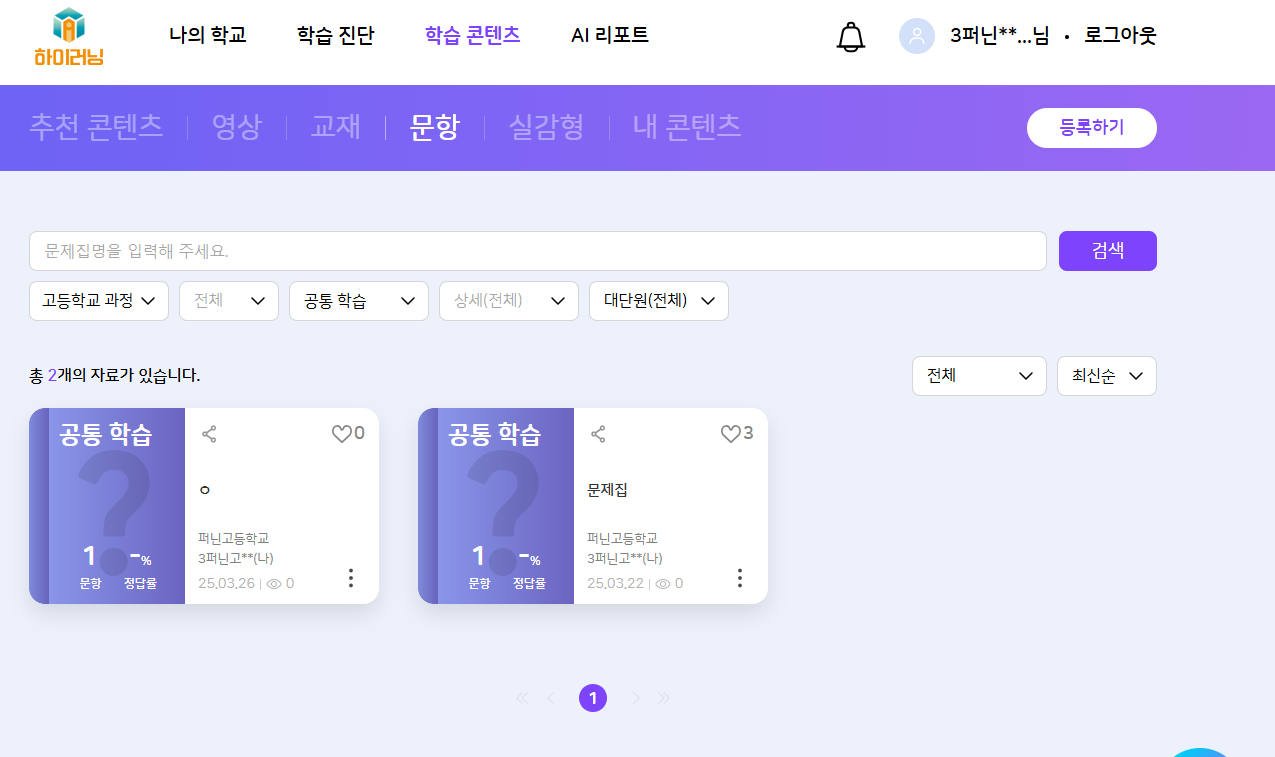Viewport: 1275px width, 757px height.
Task: Expand the 고등학교 과정 dropdown
Action: tap(98, 301)
